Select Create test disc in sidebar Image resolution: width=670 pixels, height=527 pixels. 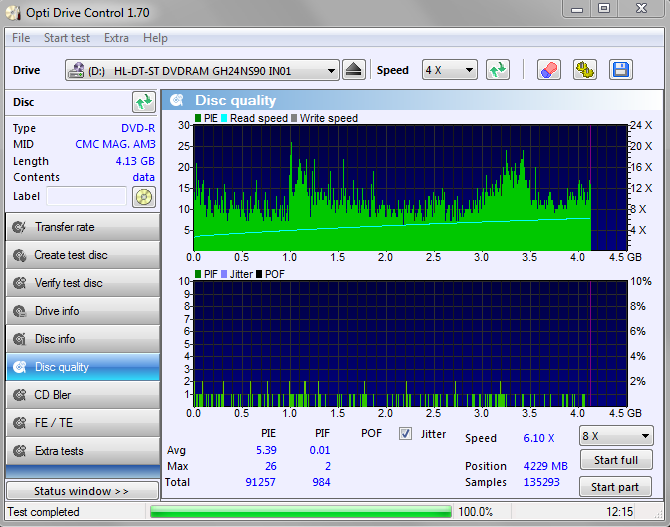[83, 255]
